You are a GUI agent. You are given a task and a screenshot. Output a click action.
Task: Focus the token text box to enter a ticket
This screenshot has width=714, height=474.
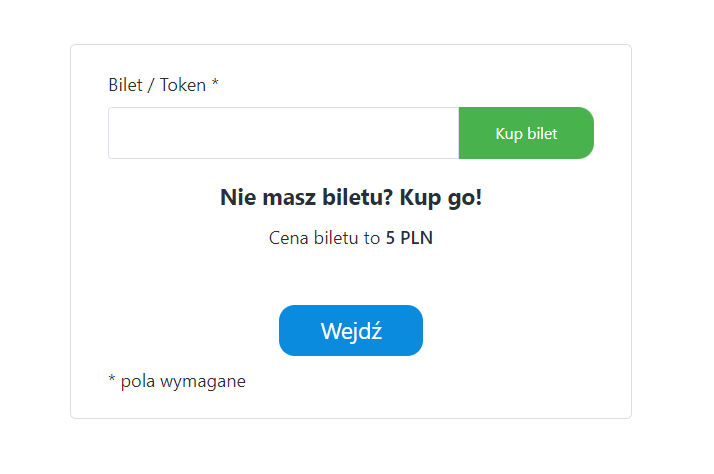[283, 133]
